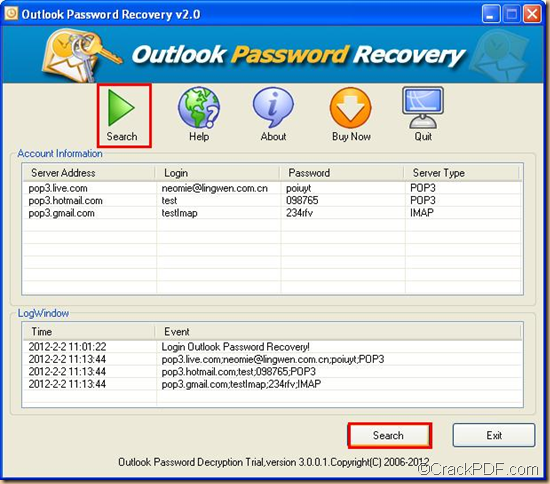The width and height of the screenshot is (550, 484).
Task: Sort by the Login column header
Action: [217, 173]
